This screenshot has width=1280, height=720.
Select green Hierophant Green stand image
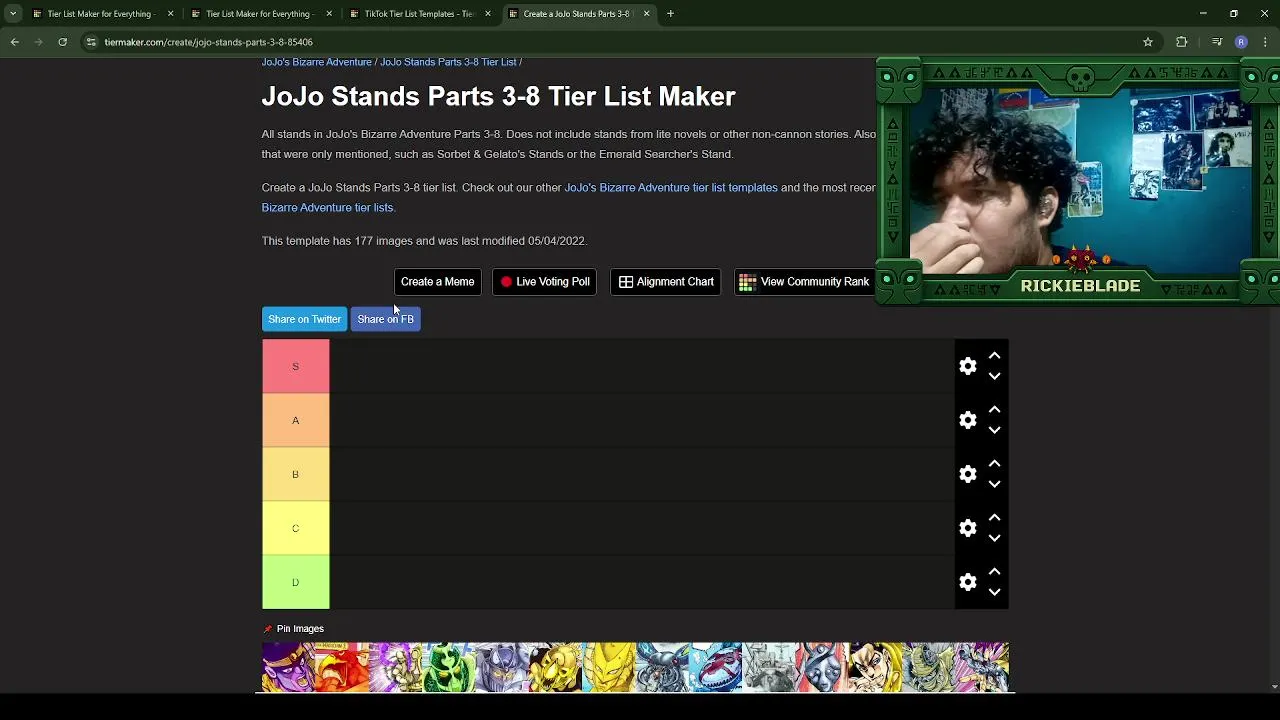pyautogui.click(x=448, y=667)
